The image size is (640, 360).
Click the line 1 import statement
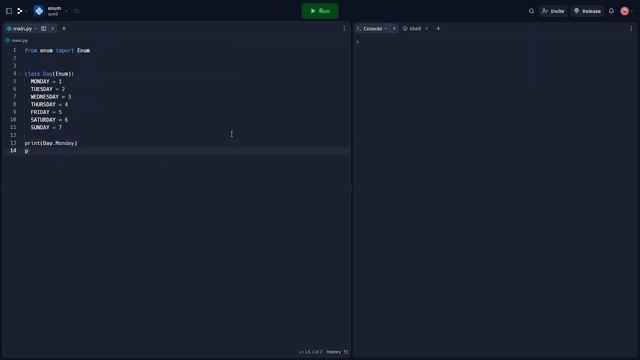click(57, 51)
